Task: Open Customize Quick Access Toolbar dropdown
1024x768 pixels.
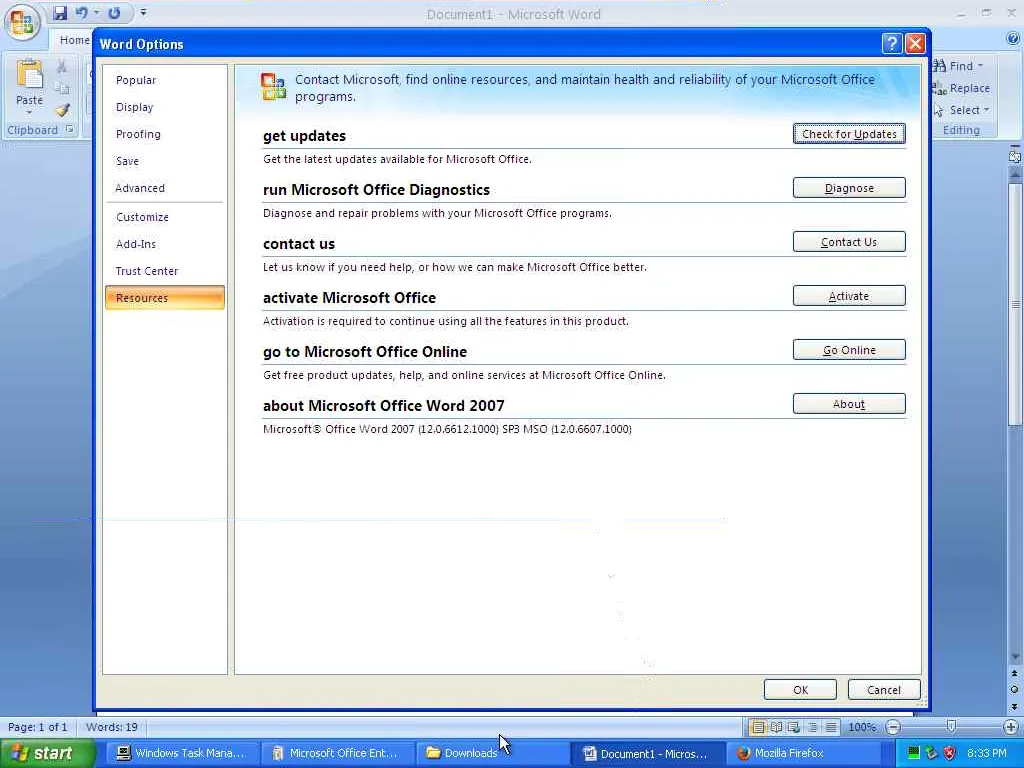Action: pos(144,12)
